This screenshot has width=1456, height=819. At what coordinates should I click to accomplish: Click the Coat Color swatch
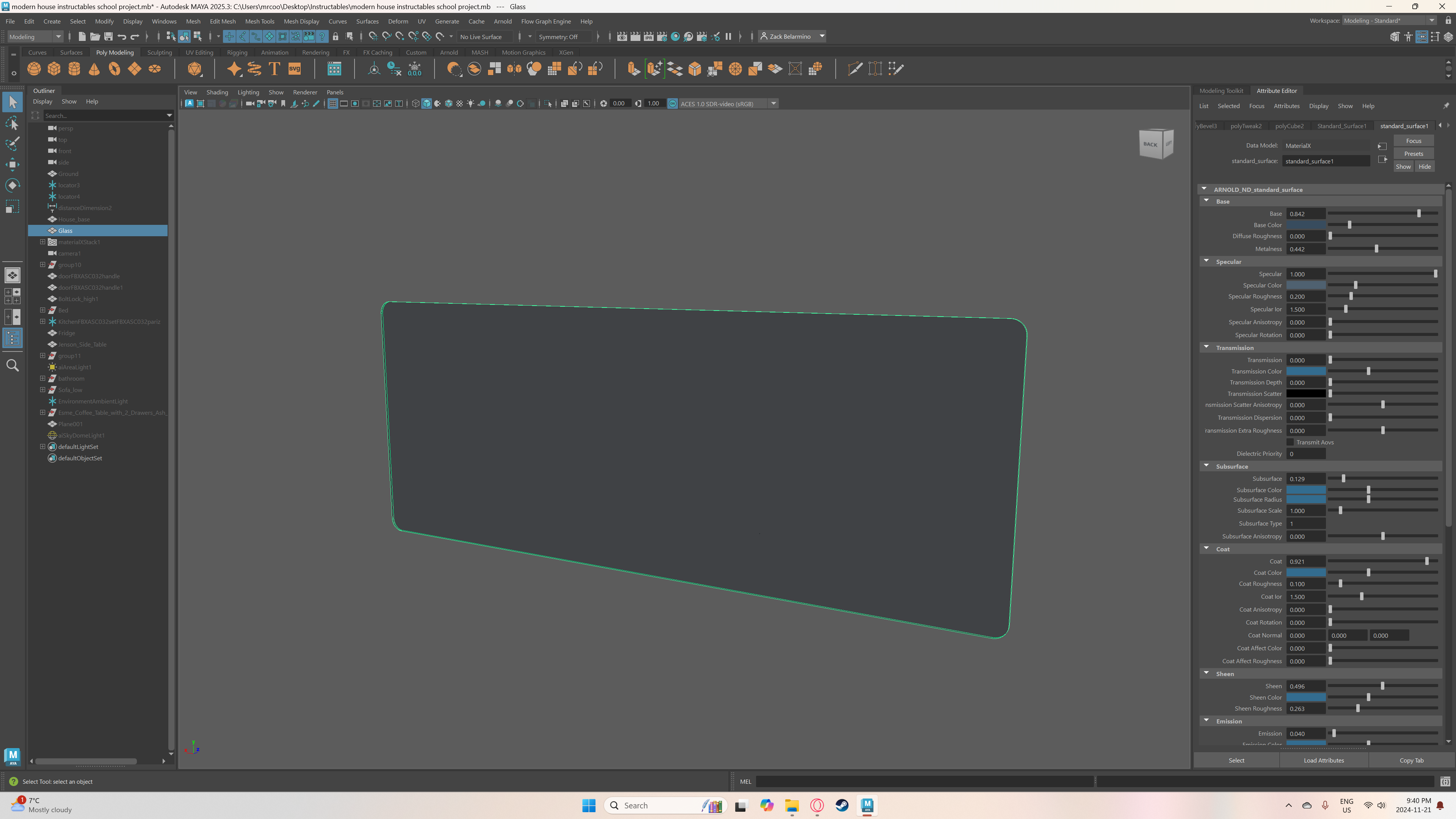click(x=1305, y=573)
